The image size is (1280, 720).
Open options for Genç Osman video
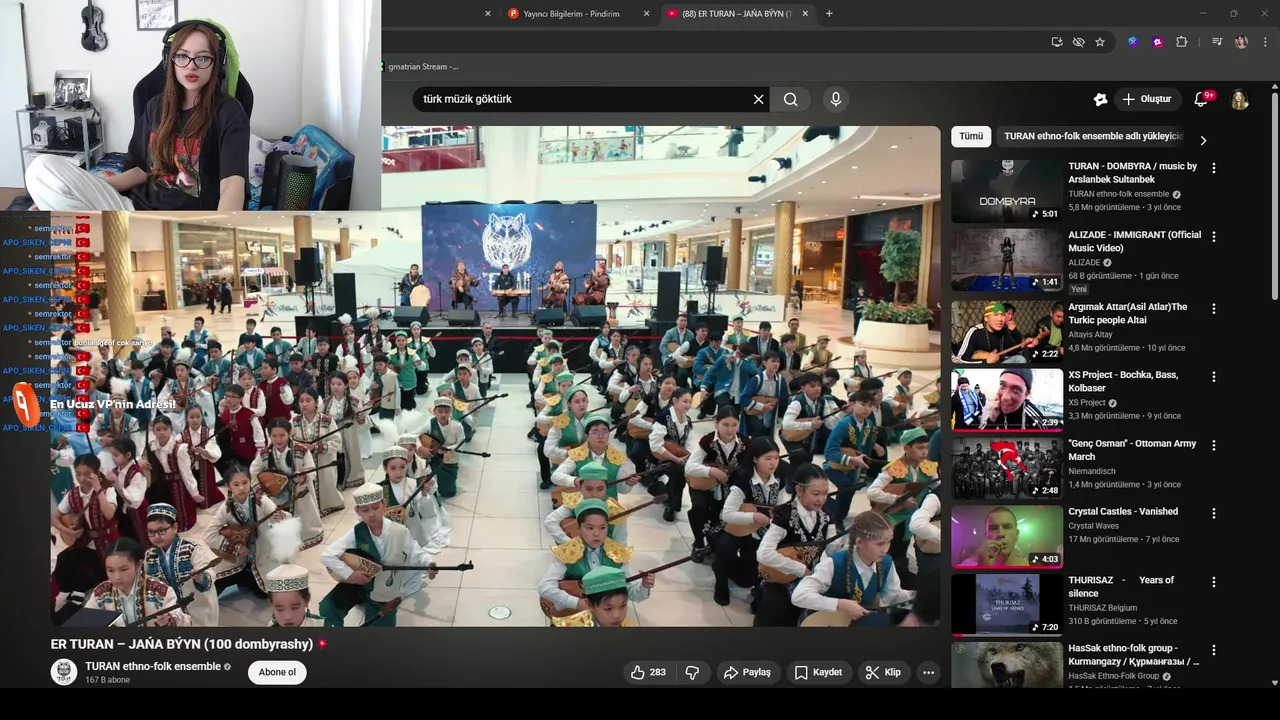1214,445
